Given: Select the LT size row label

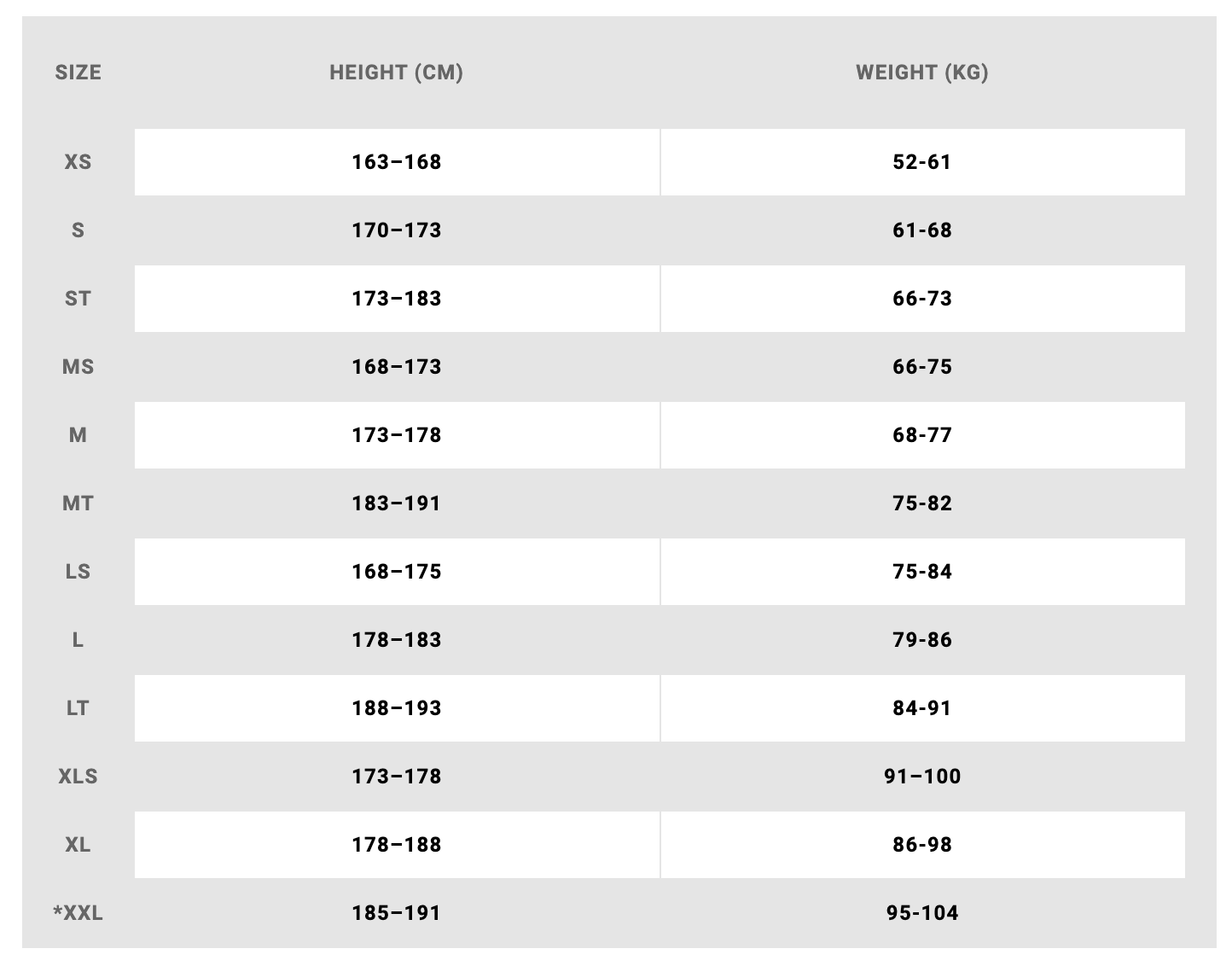Looking at the screenshot, I should coord(78,708).
